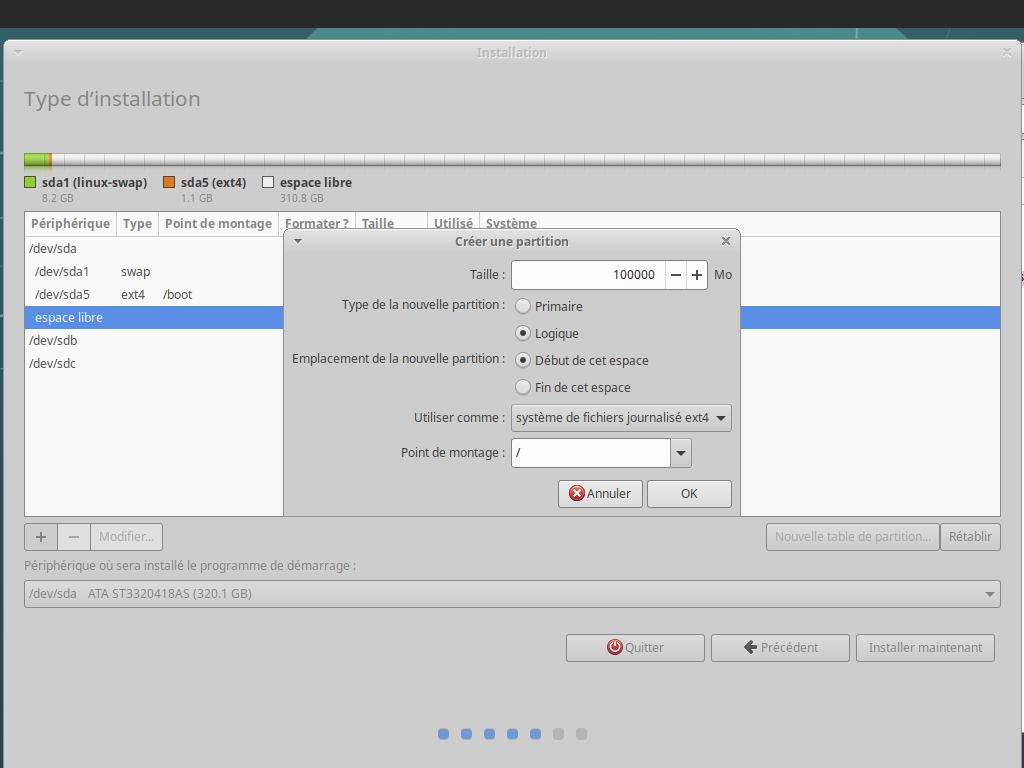Expand the Point de montage dropdown arrow
1024x768 pixels.
coord(681,453)
